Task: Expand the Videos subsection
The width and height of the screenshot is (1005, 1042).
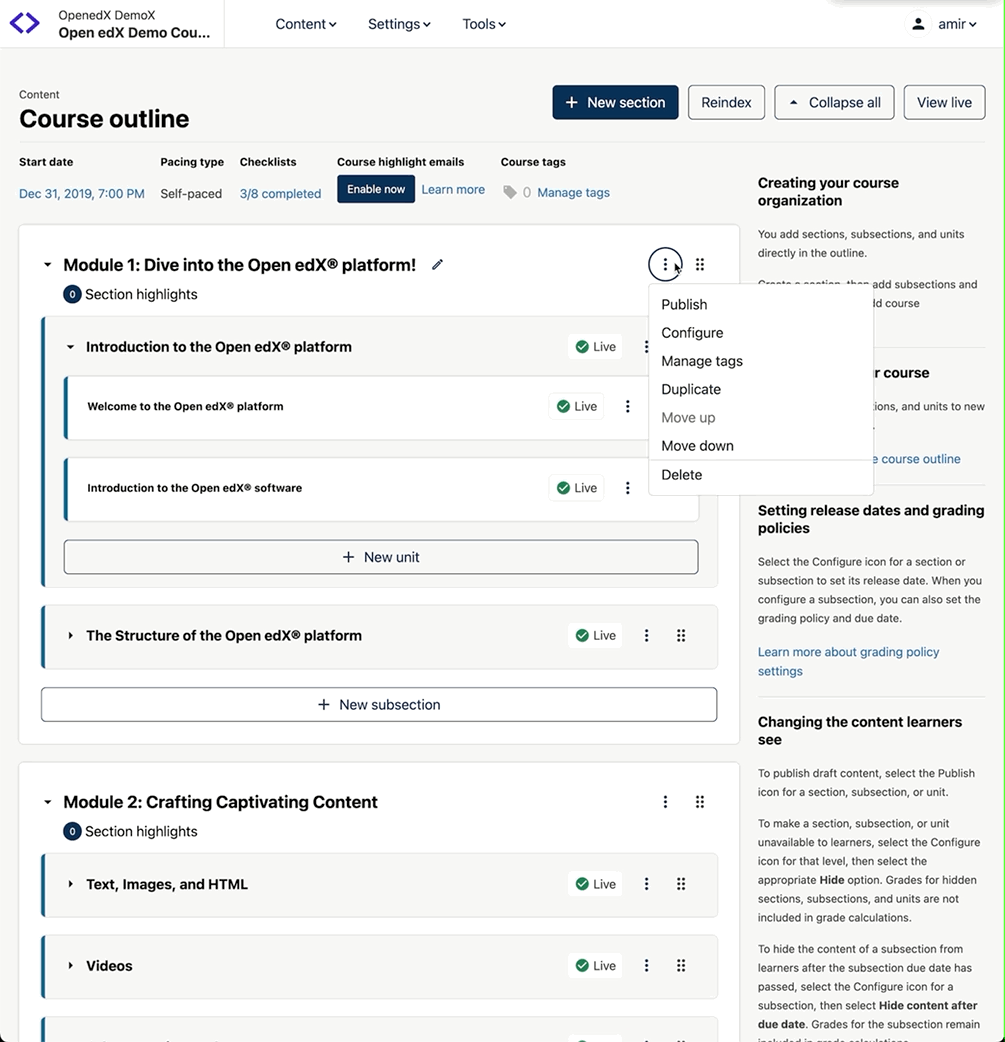Action: (70, 966)
